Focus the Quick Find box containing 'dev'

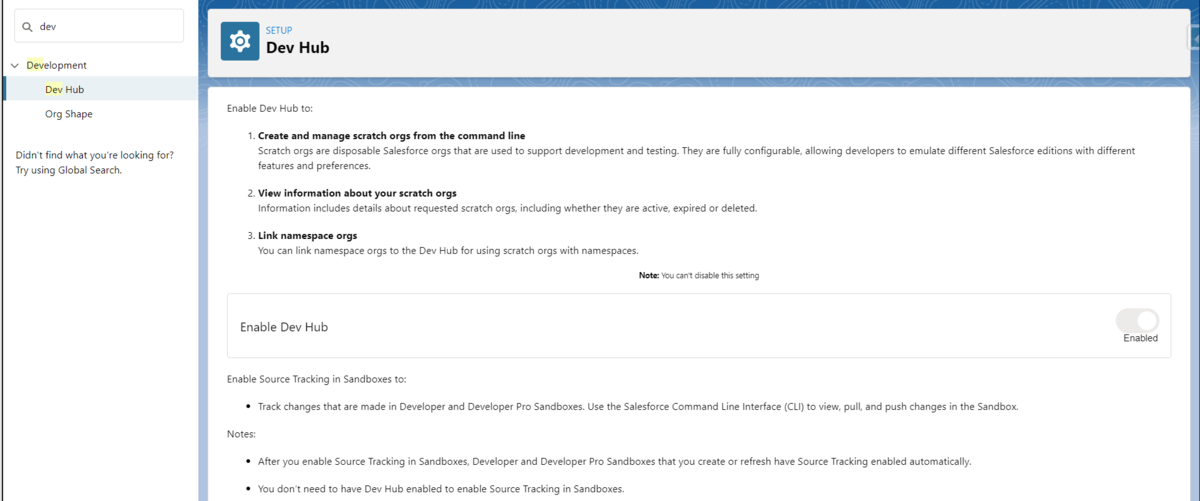(99, 27)
